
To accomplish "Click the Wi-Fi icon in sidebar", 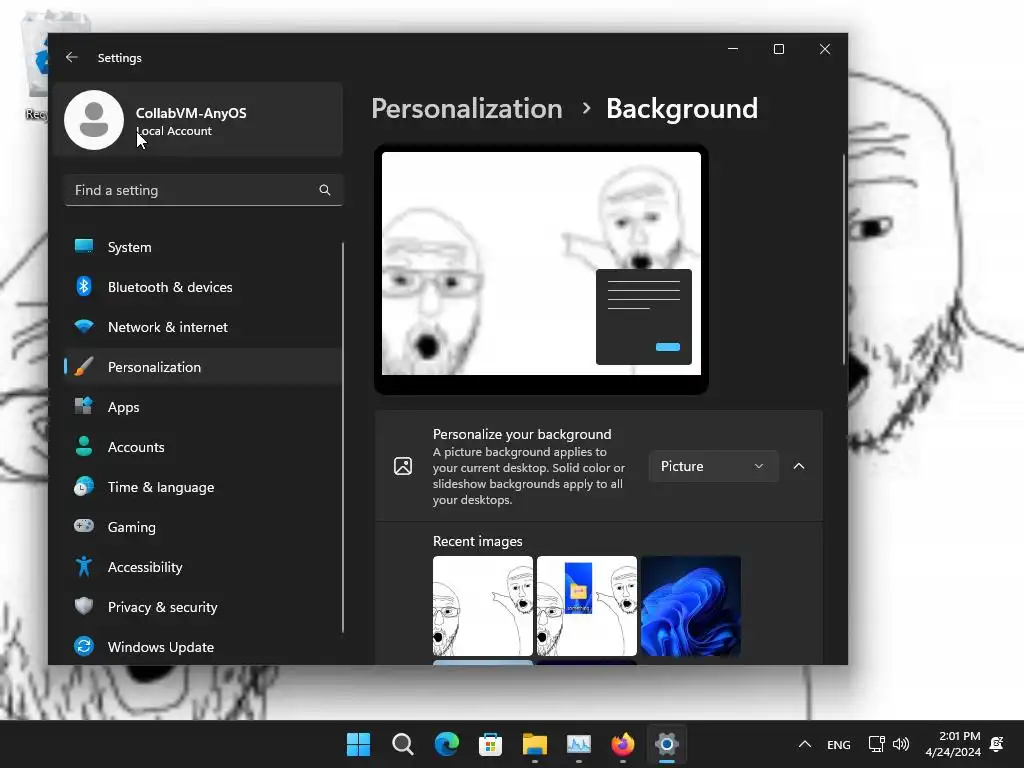I will (84, 326).
